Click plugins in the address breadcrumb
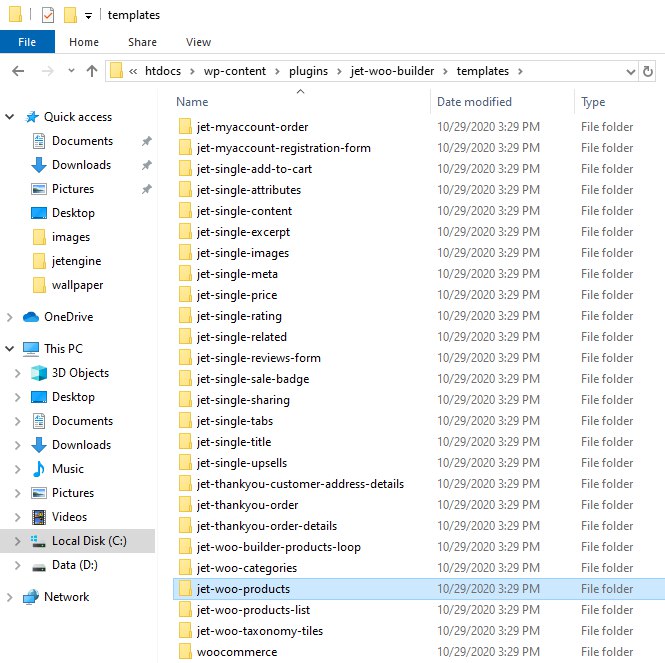This screenshot has width=665, height=663. point(308,71)
